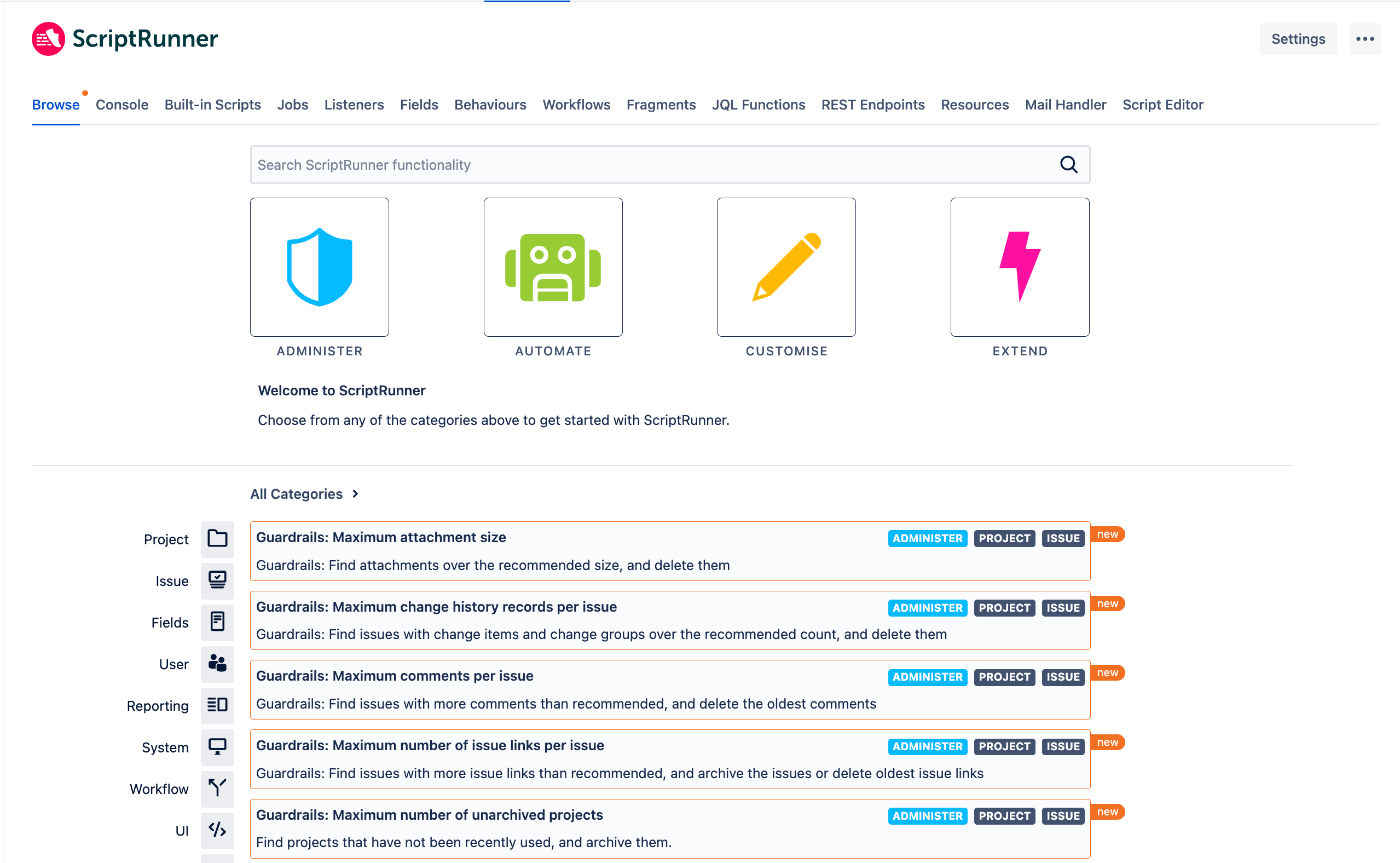Click the Settings button
This screenshot has width=1400, height=863.
pyautogui.click(x=1298, y=39)
